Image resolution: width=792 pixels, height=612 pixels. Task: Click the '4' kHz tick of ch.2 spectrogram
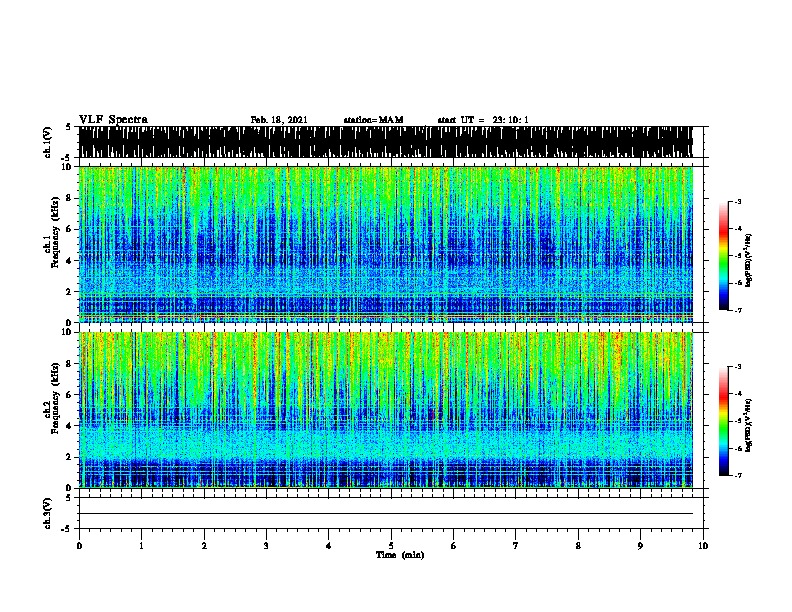point(70,426)
